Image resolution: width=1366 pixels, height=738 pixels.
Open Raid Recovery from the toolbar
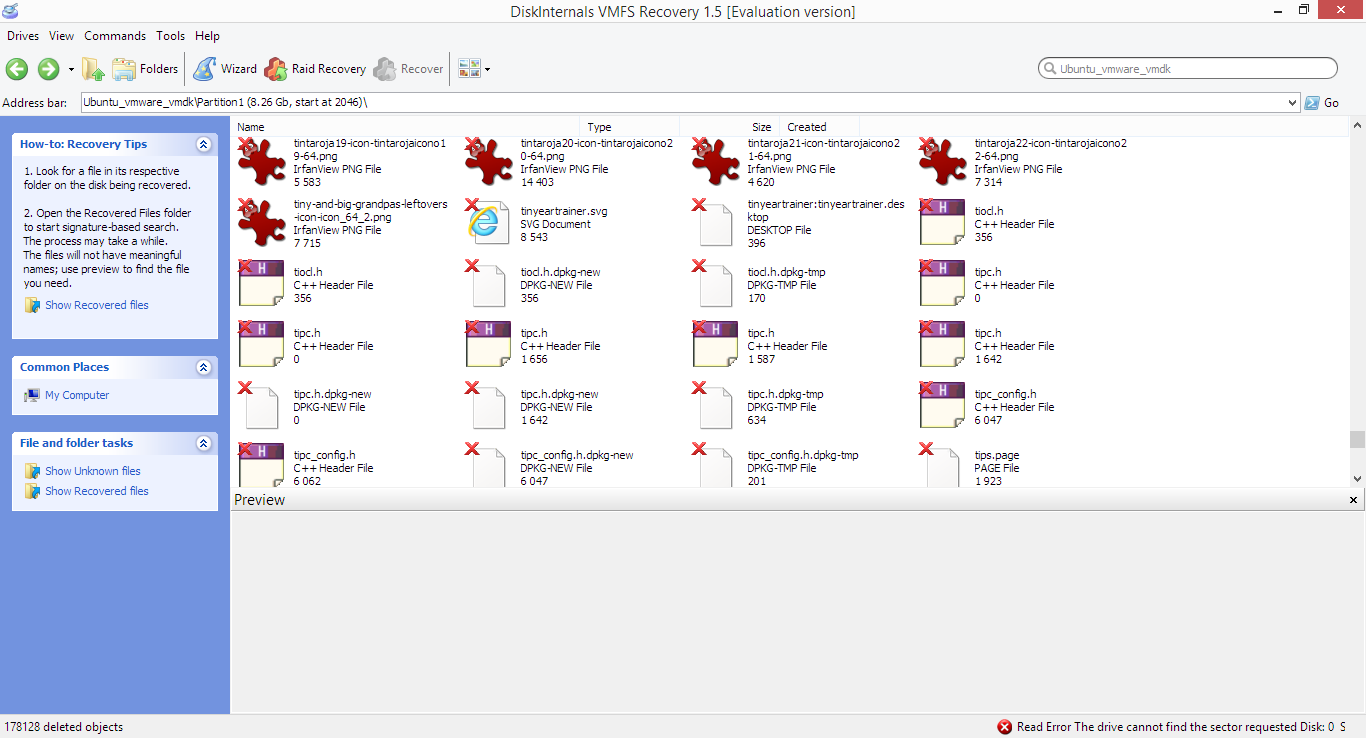(315, 69)
